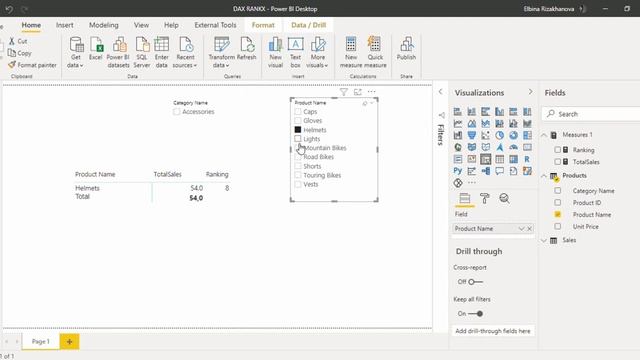Open Power BI datasets

tap(118, 52)
